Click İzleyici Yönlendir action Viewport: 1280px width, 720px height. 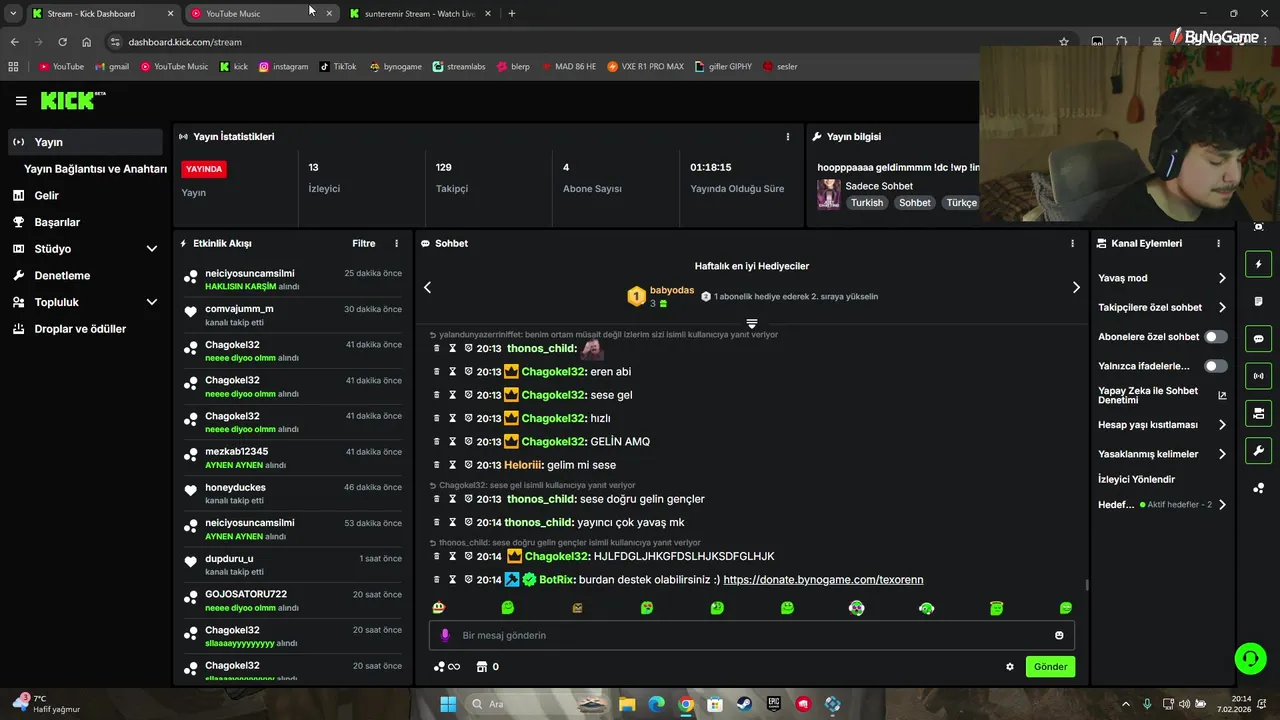pyautogui.click(x=1136, y=479)
